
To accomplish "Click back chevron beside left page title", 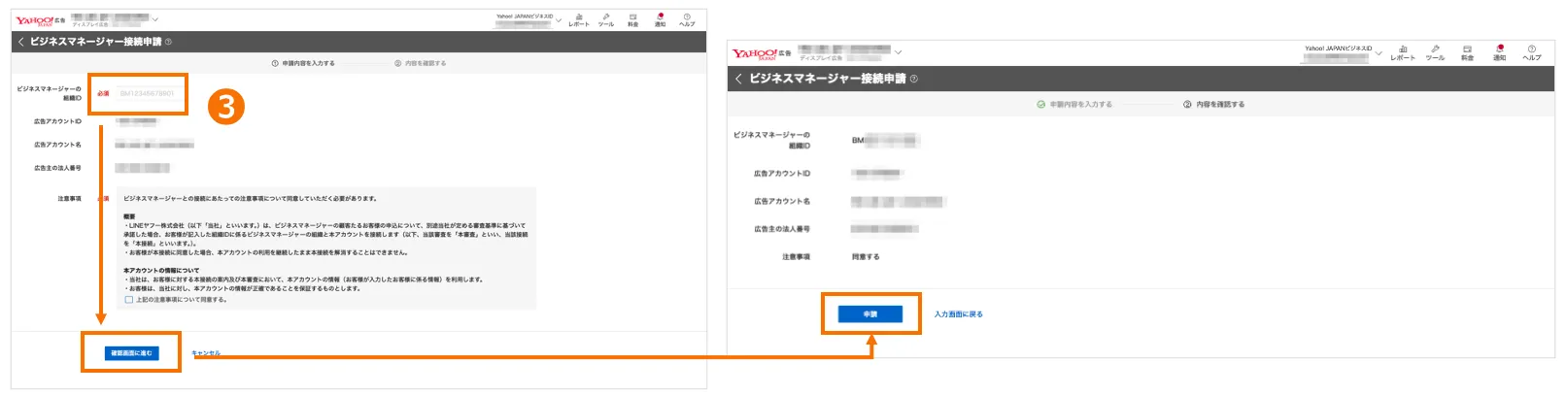I will pyautogui.click(x=20, y=42).
